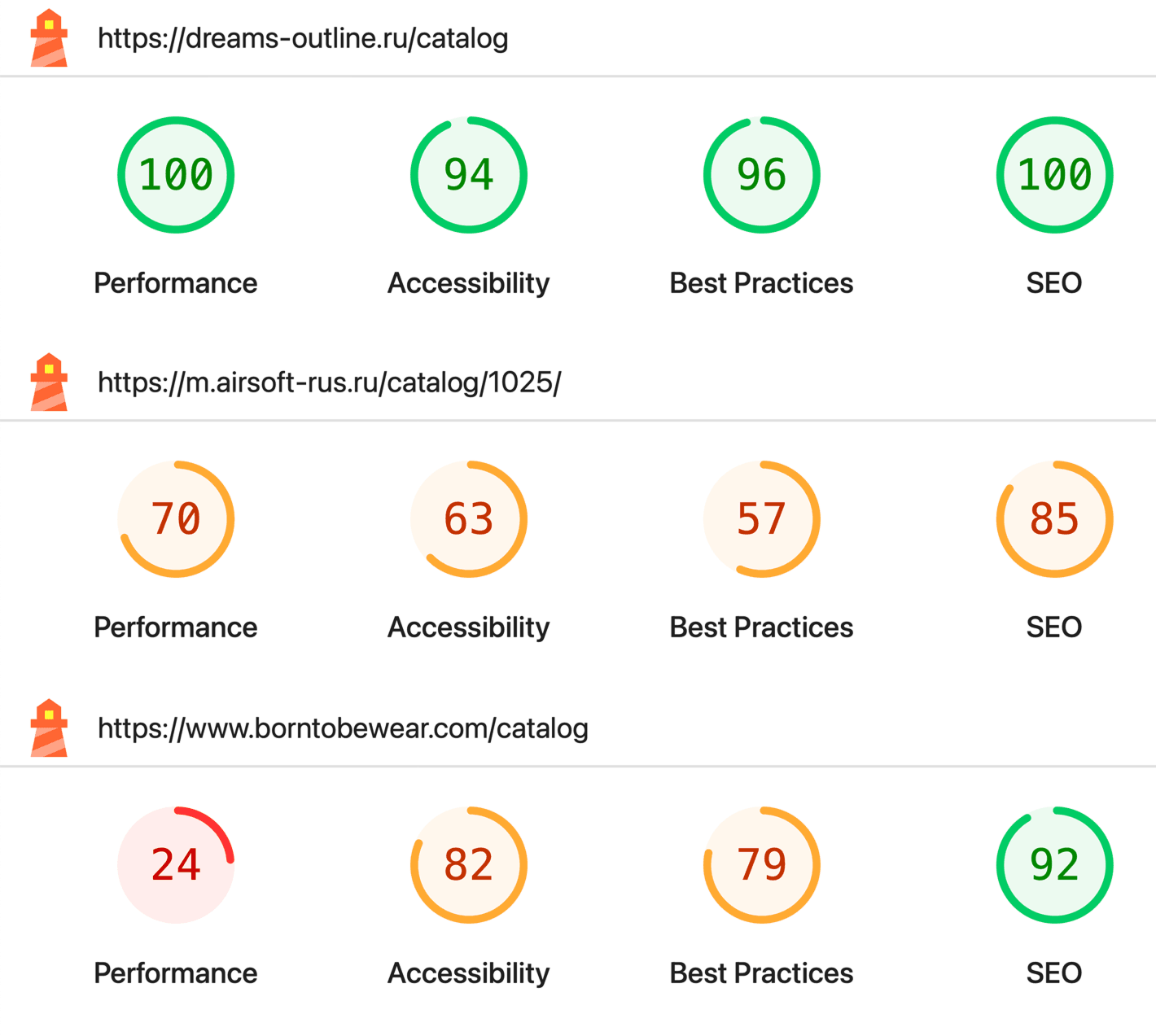Select the SEO 85 score gauge
The height and width of the screenshot is (1036, 1156).
click(x=1055, y=519)
